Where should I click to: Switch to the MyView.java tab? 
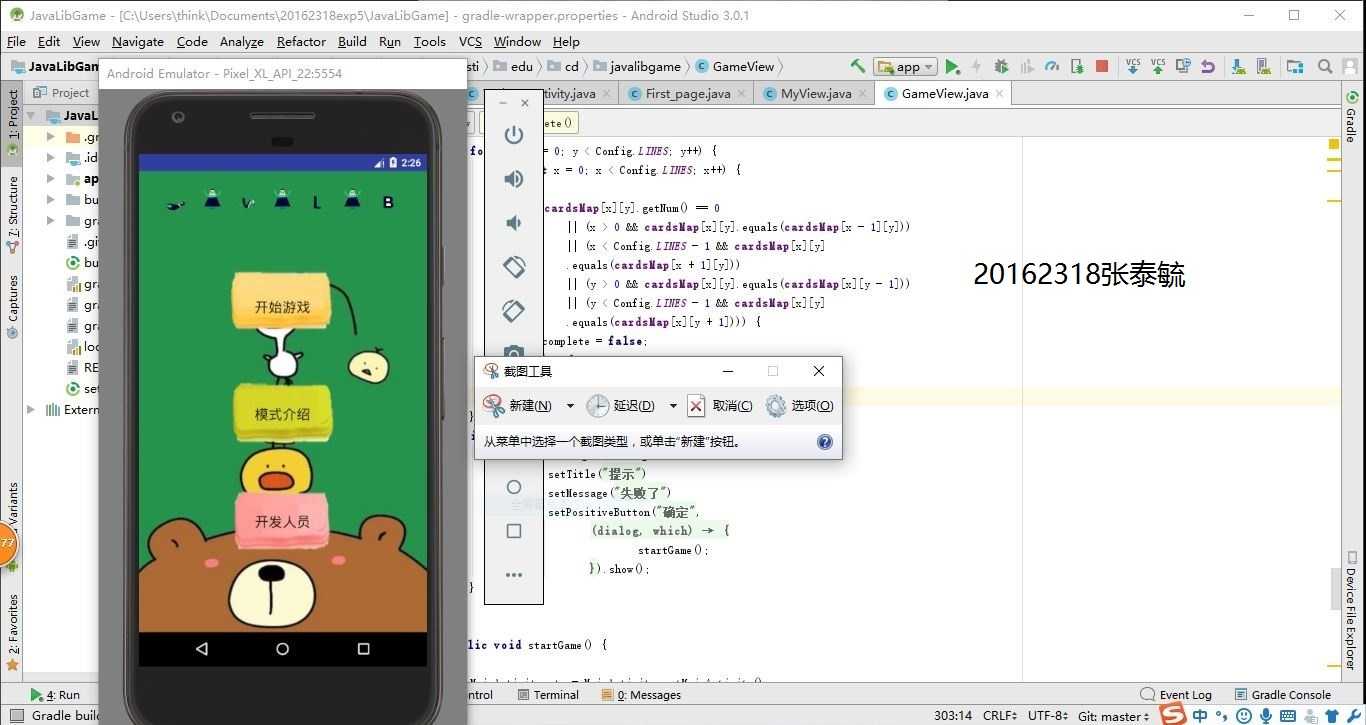815,93
